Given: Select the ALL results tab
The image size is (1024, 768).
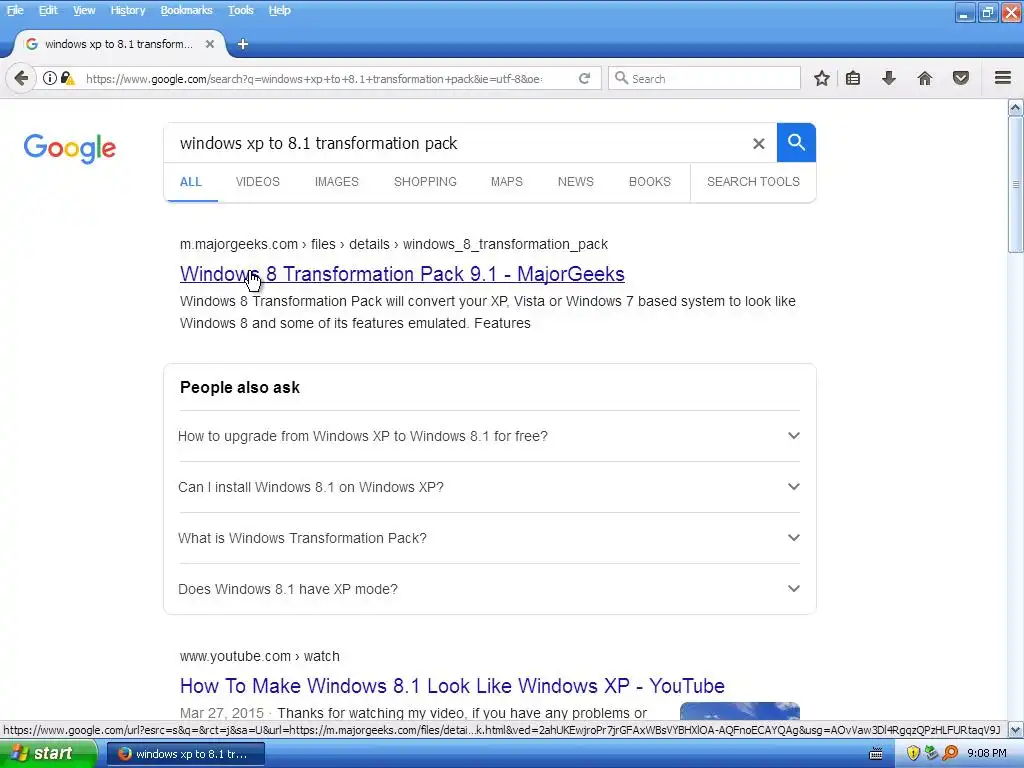Looking at the screenshot, I should [191, 182].
